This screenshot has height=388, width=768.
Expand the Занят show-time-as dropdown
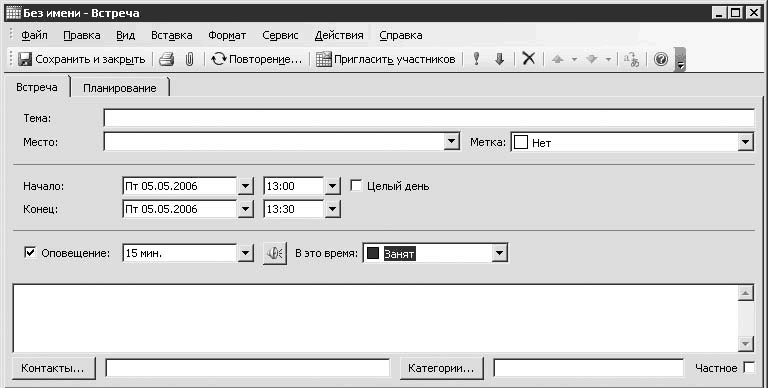499,253
